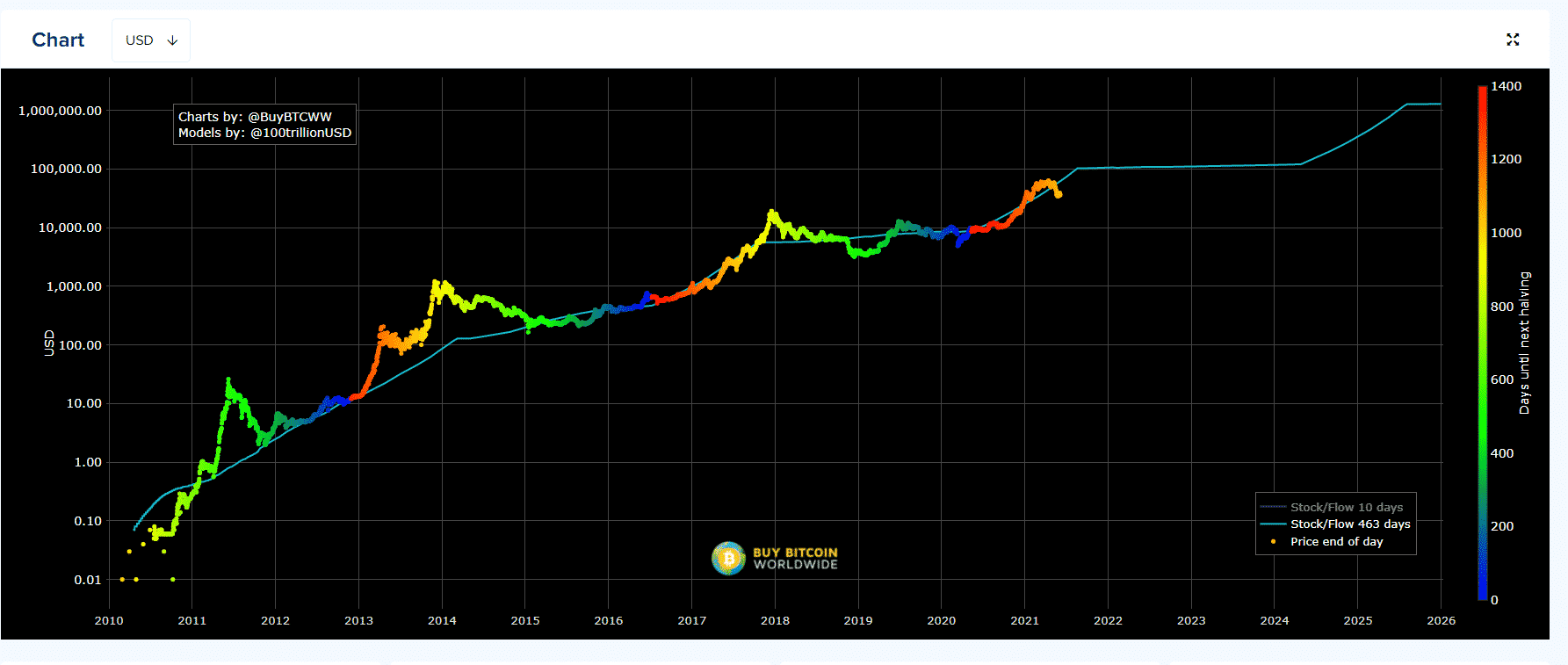Open the USD currency dropdown
Image resolution: width=1568 pixels, height=665 pixels.
(150, 40)
